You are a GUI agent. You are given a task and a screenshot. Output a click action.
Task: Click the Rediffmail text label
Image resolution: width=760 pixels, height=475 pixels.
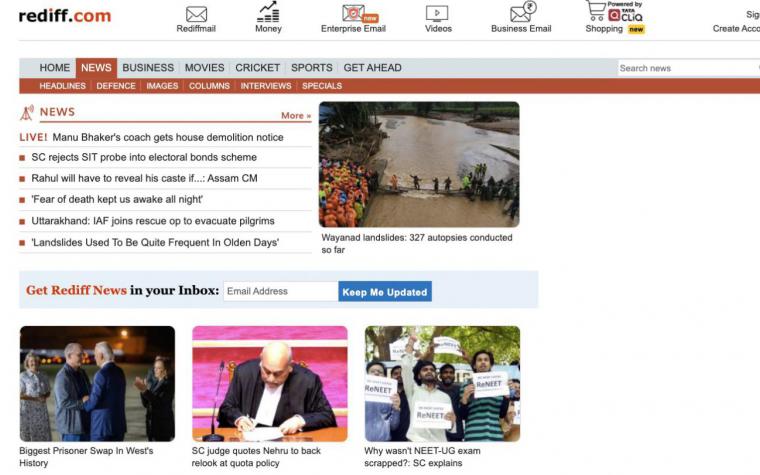(196, 29)
